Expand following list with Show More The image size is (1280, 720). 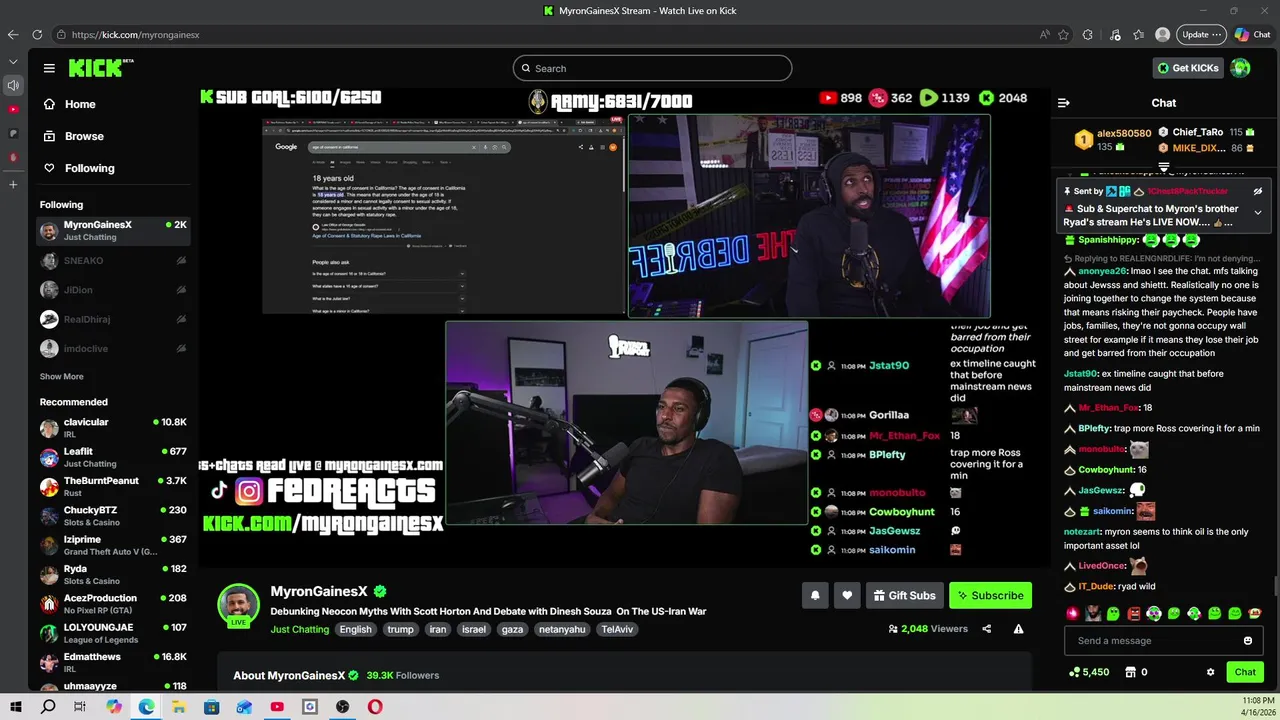point(62,377)
